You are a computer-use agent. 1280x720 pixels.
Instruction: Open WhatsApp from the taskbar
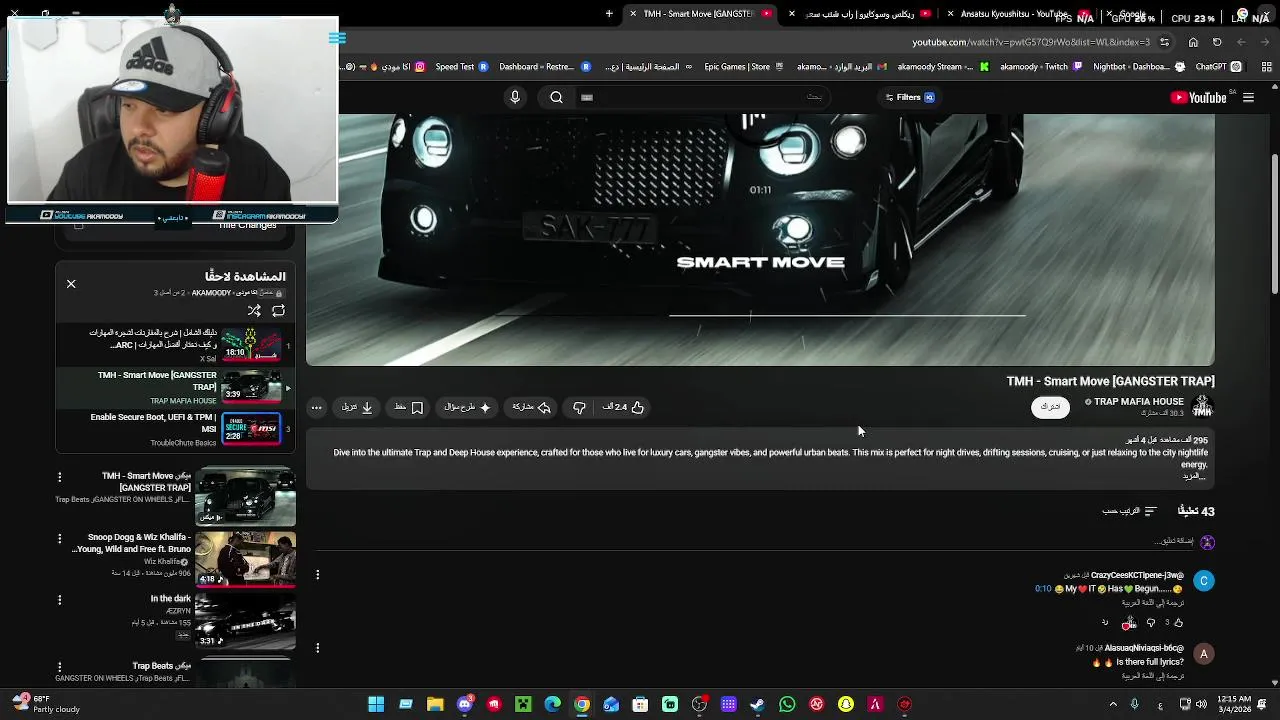(787, 704)
